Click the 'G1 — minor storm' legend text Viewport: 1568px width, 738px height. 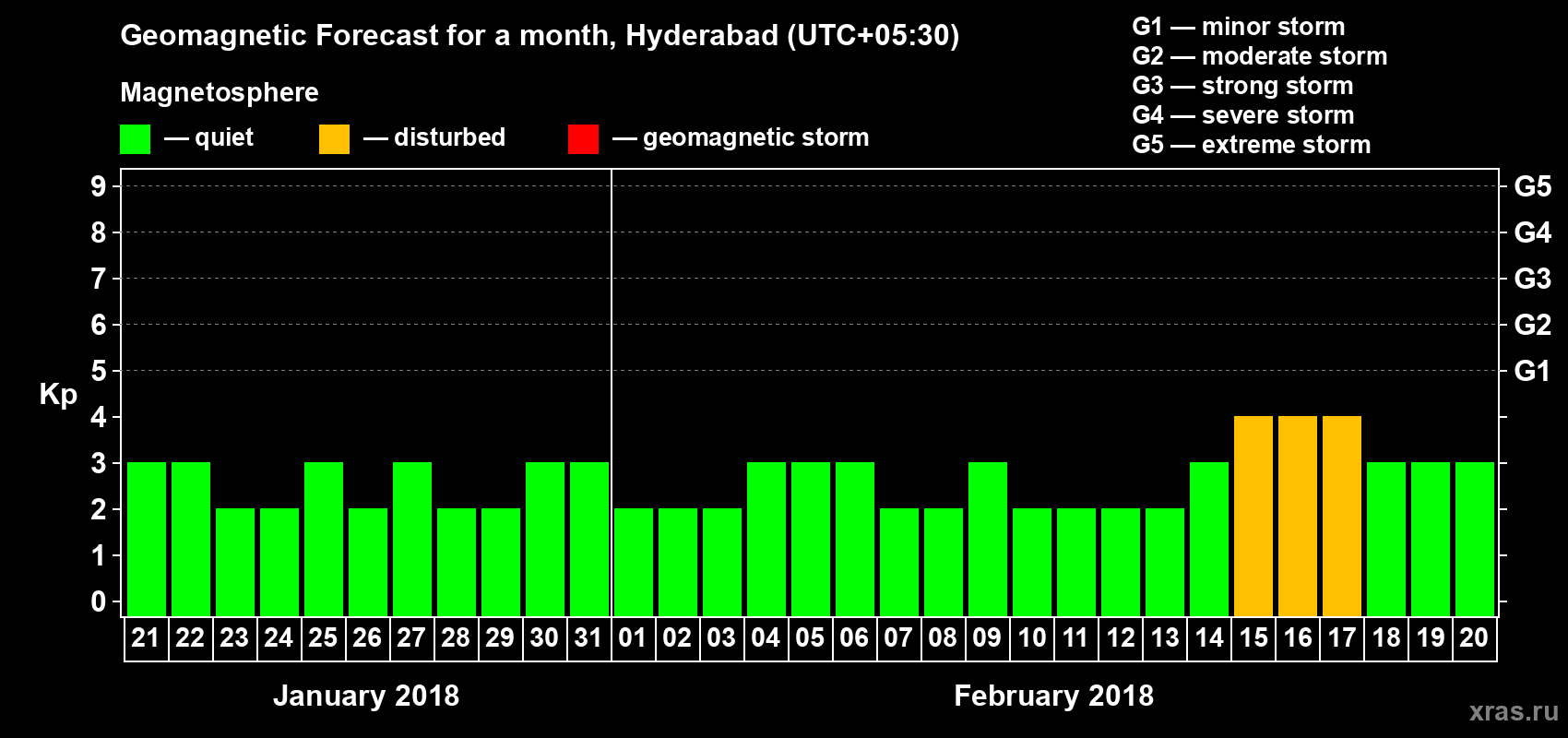coord(1239,27)
